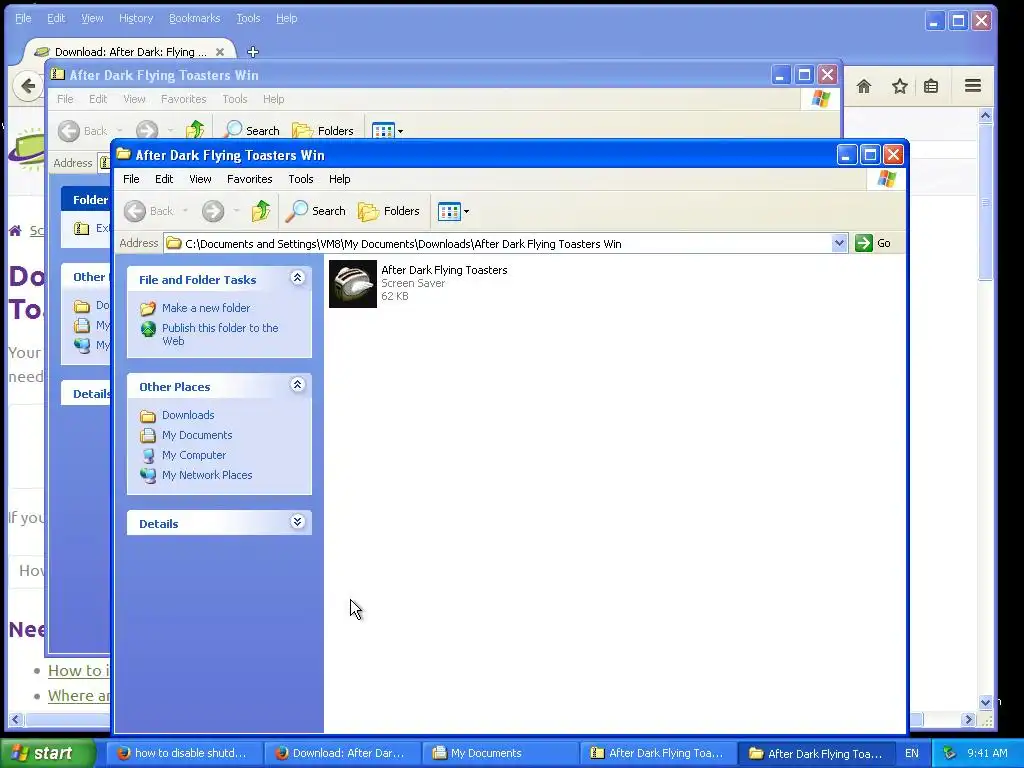
Task: Close the Download: After Dark Firefox tab
Action: (220, 52)
